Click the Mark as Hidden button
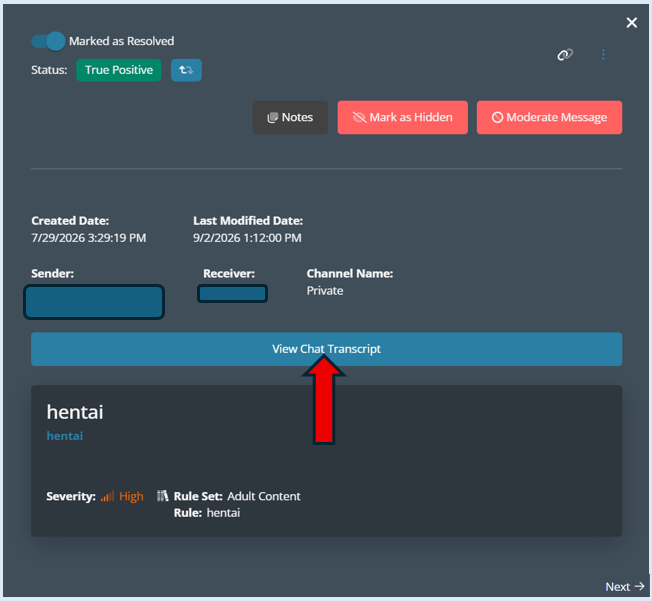The width and height of the screenshot is (652, 601). pos(403,117)
